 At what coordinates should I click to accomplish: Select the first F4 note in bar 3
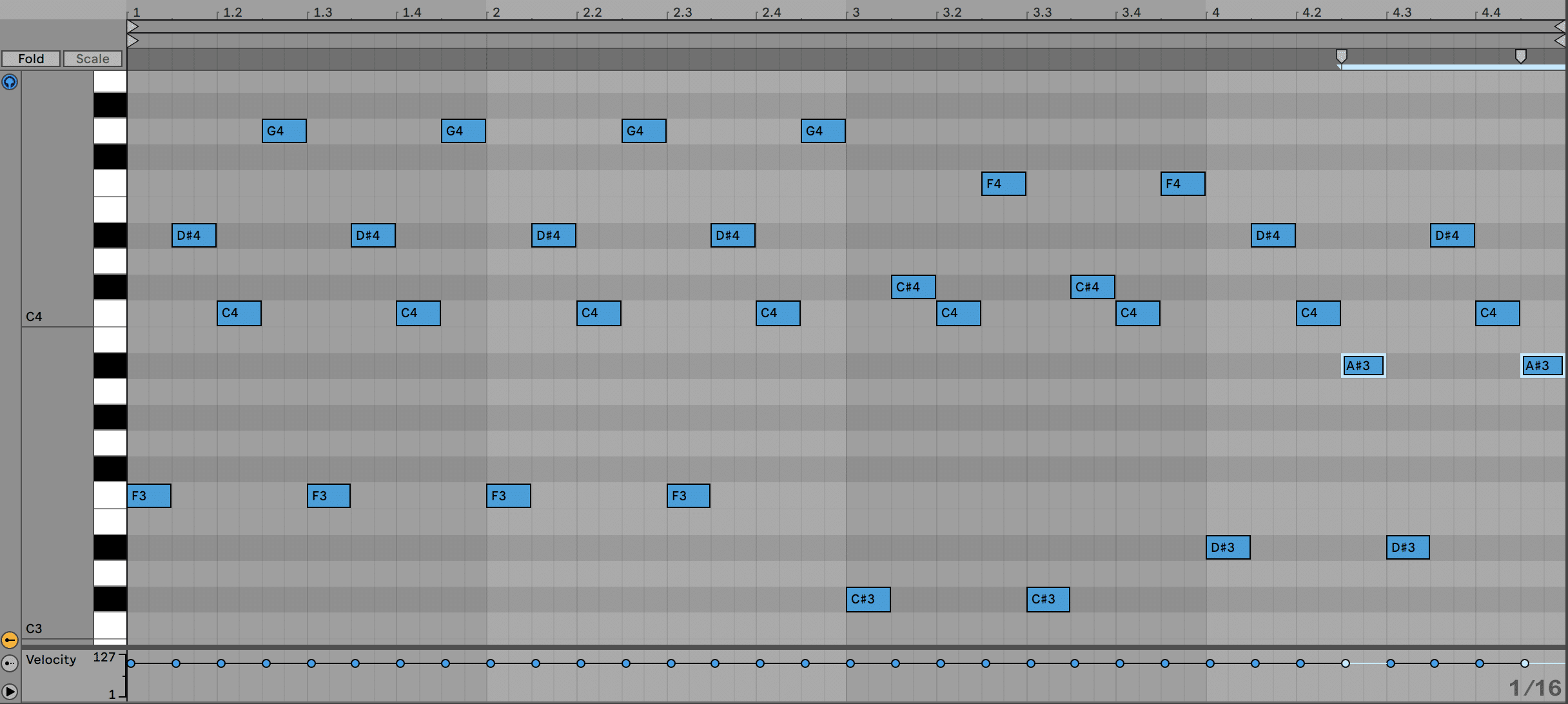1004,184
